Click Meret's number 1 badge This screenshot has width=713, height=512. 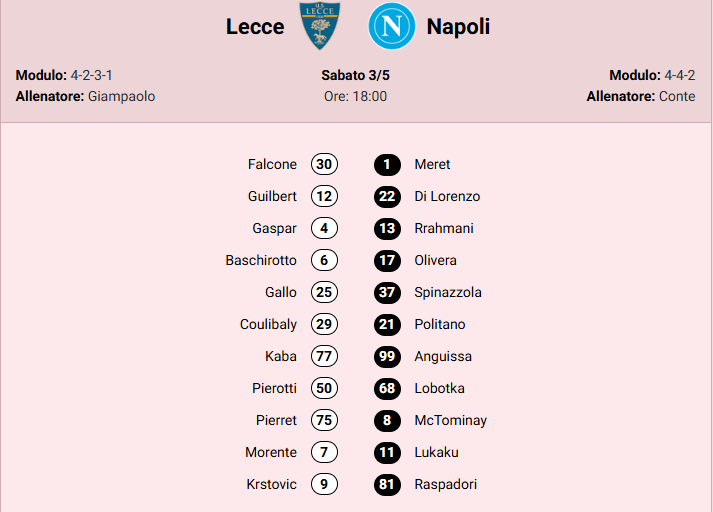click(387, 164)
